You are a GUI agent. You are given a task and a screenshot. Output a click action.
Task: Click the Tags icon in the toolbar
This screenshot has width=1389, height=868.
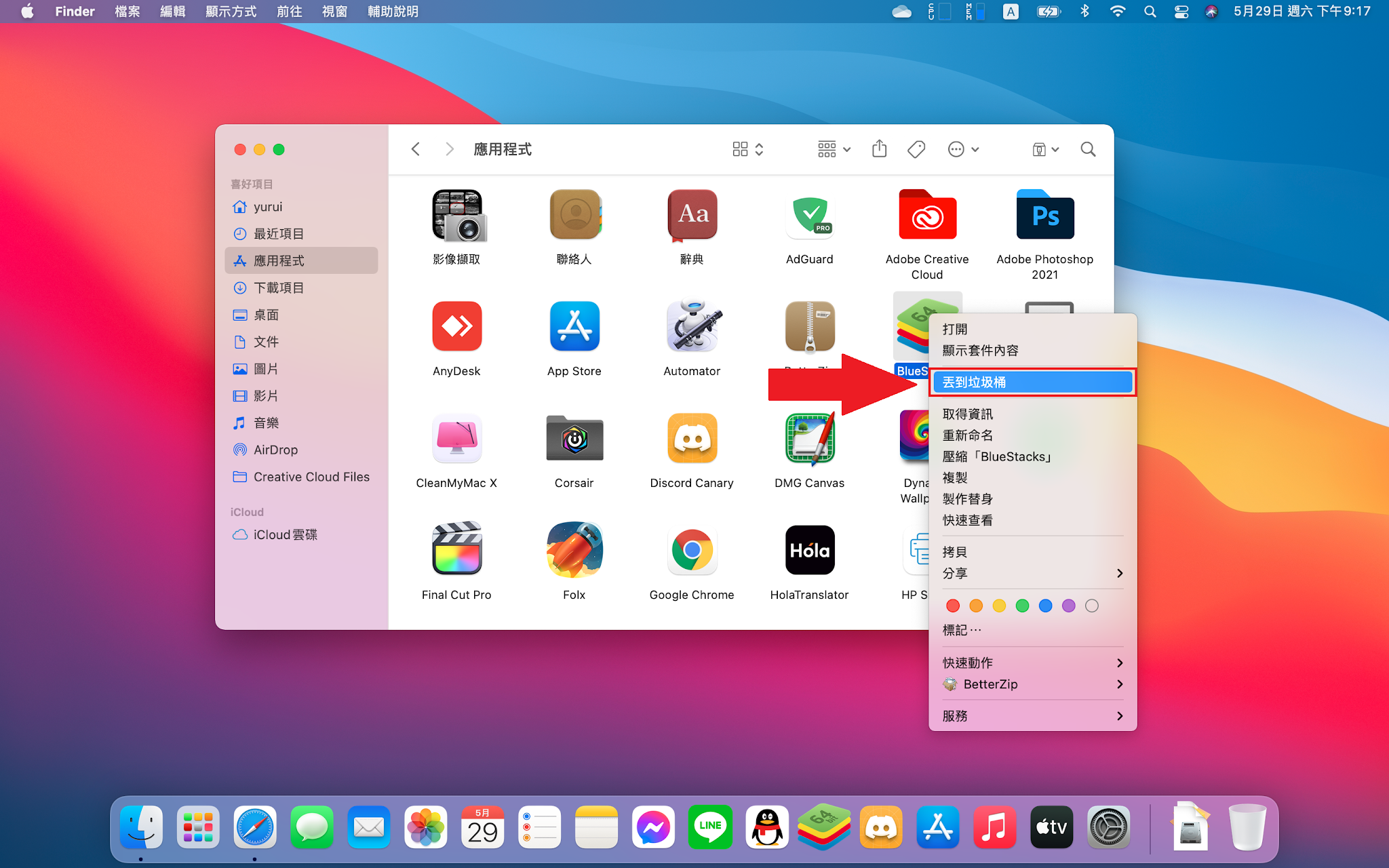[915, 149]
